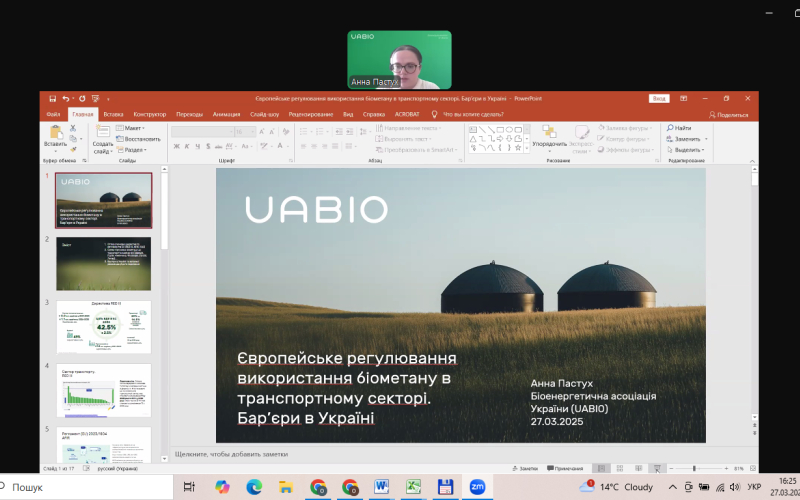Click the 'Что вы хотите сделать?' search field
This screenshot has height=500, width=800.
[473, 114]
